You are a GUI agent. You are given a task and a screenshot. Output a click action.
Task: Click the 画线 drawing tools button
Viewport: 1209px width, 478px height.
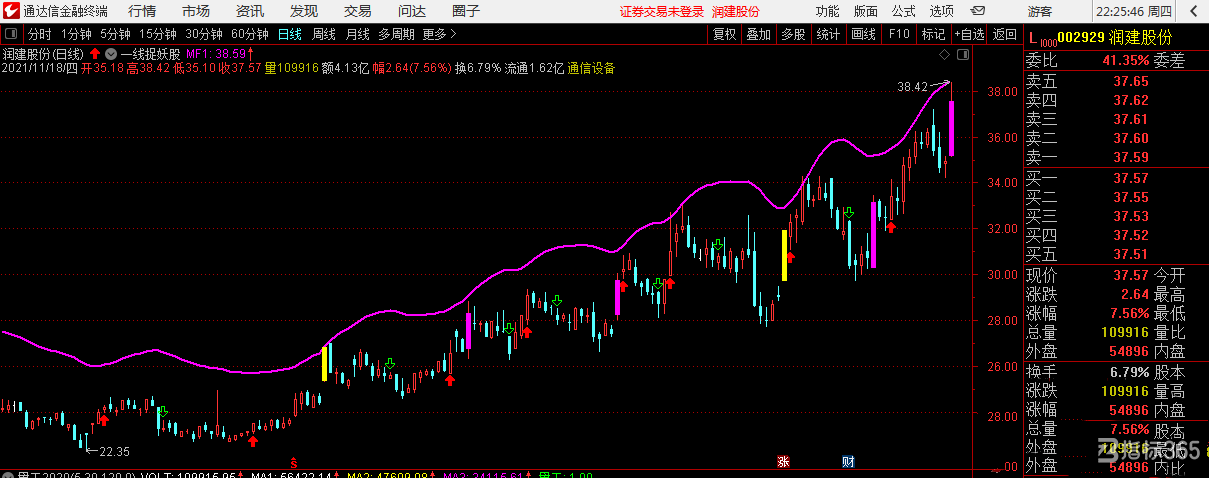point(863,34)
